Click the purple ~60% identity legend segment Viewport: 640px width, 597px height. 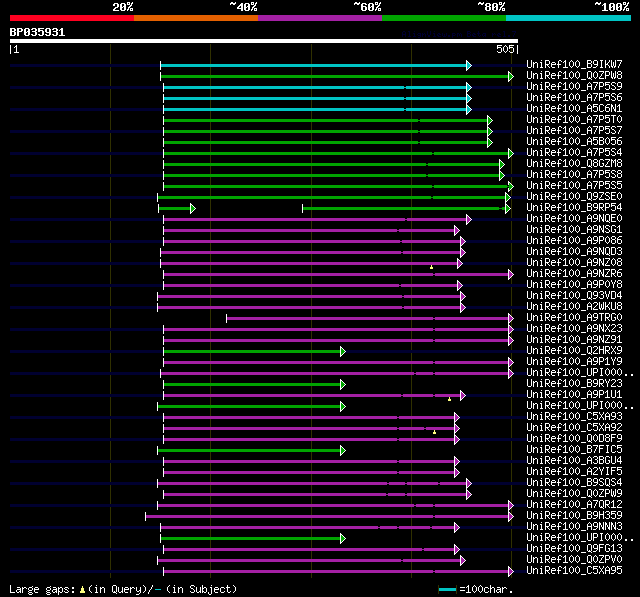coord(320,18)
